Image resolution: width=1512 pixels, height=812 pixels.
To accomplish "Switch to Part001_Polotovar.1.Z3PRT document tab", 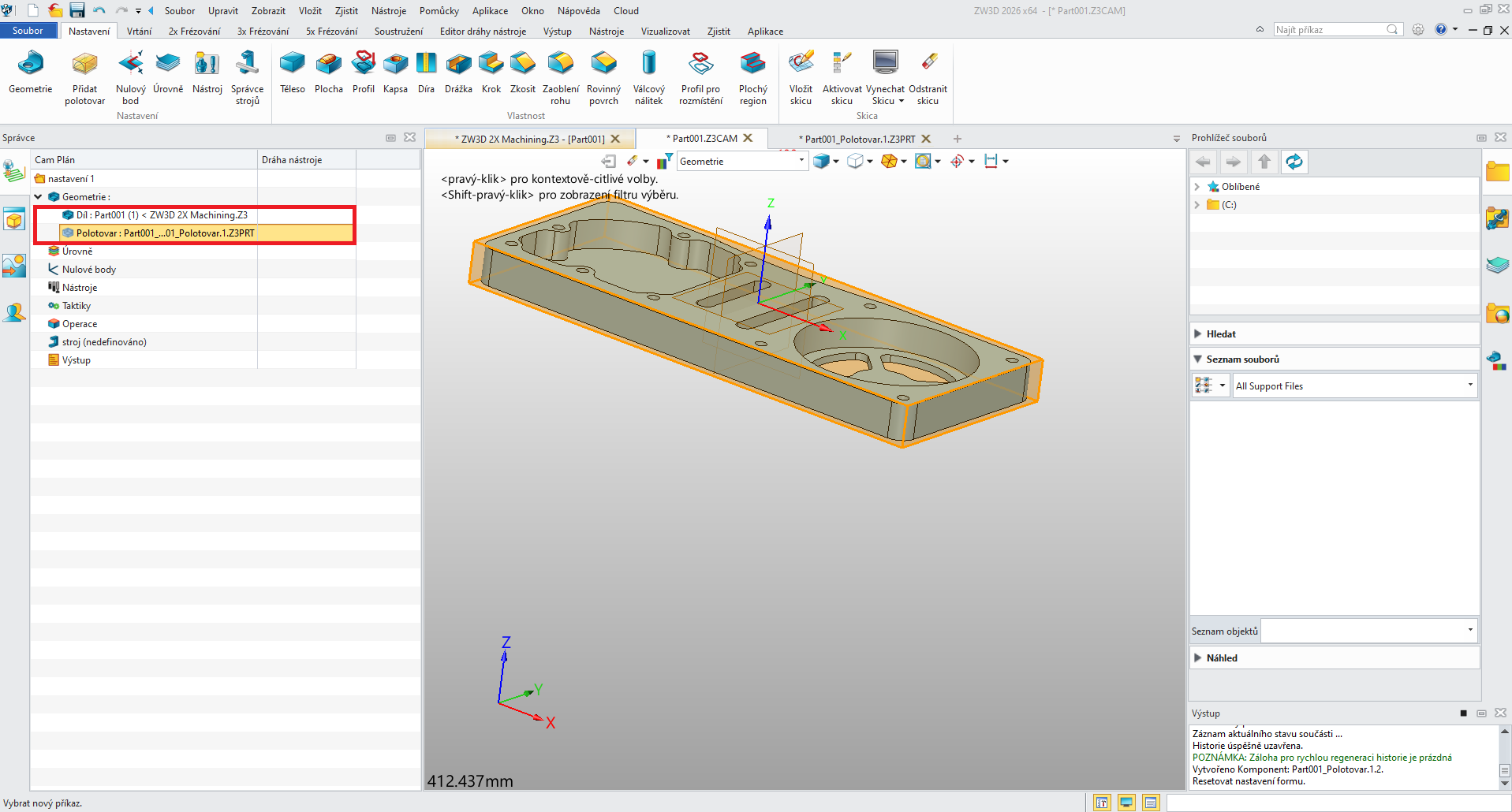I will (x=859, y=140).
